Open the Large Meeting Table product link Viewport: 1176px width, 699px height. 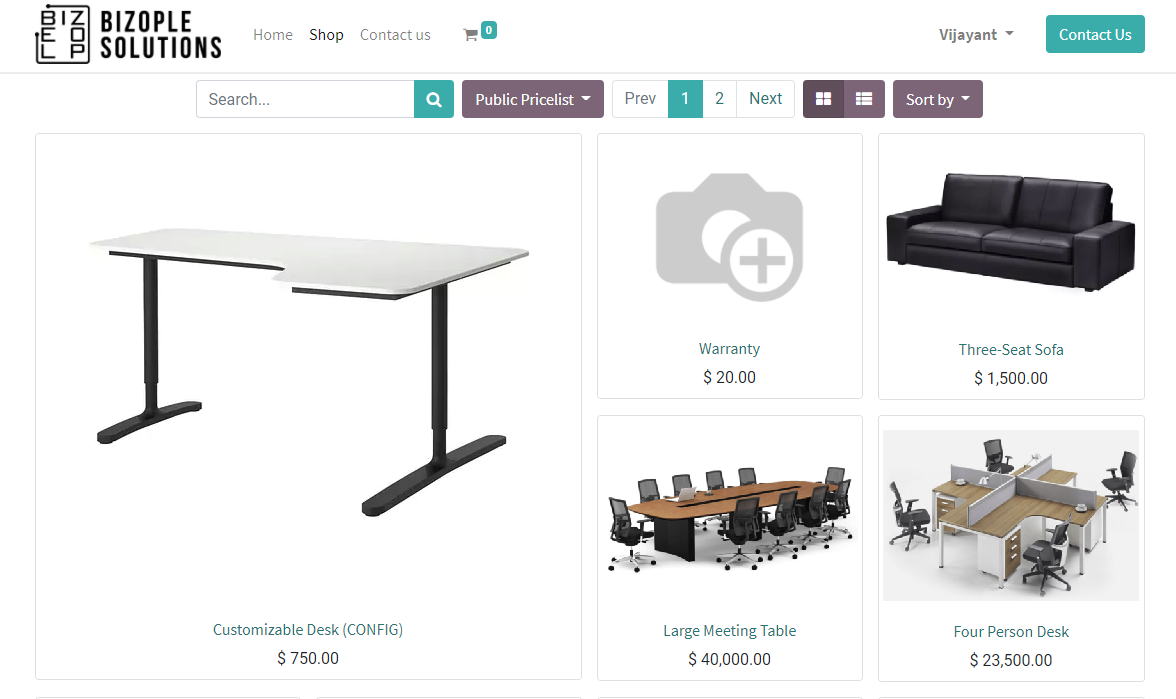click(730, 631)
